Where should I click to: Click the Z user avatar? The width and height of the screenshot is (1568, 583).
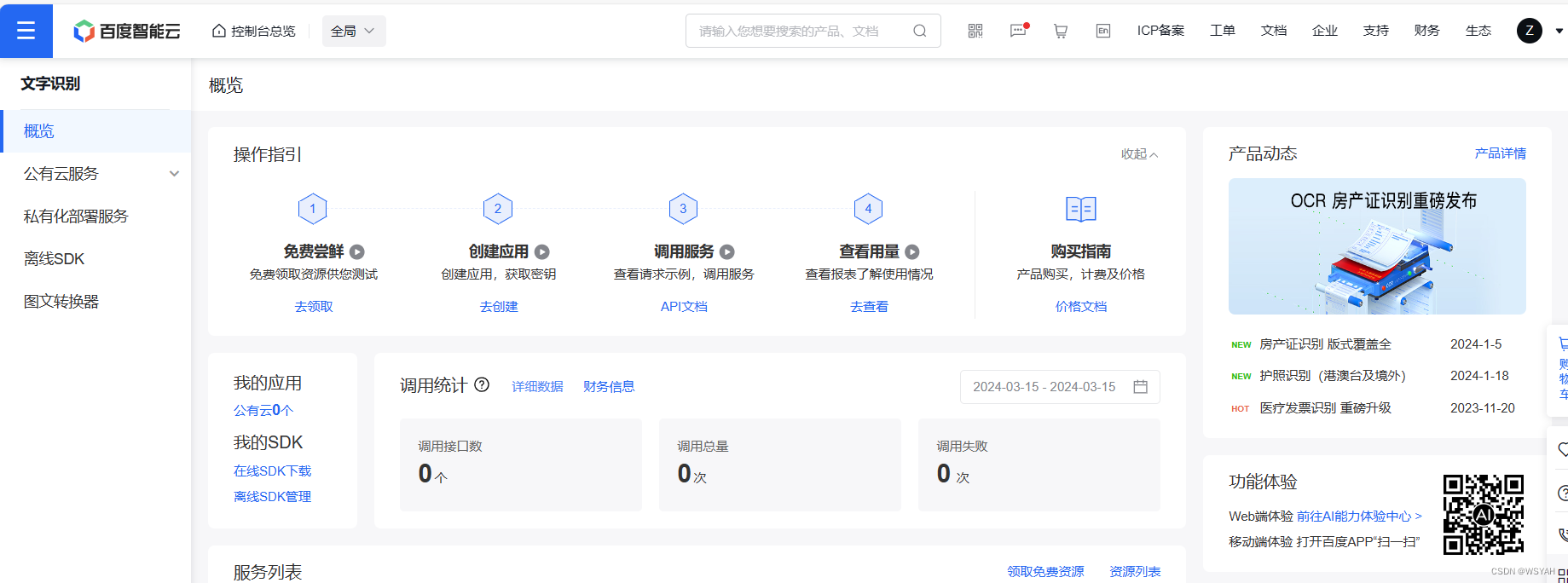click(1530, 31)
